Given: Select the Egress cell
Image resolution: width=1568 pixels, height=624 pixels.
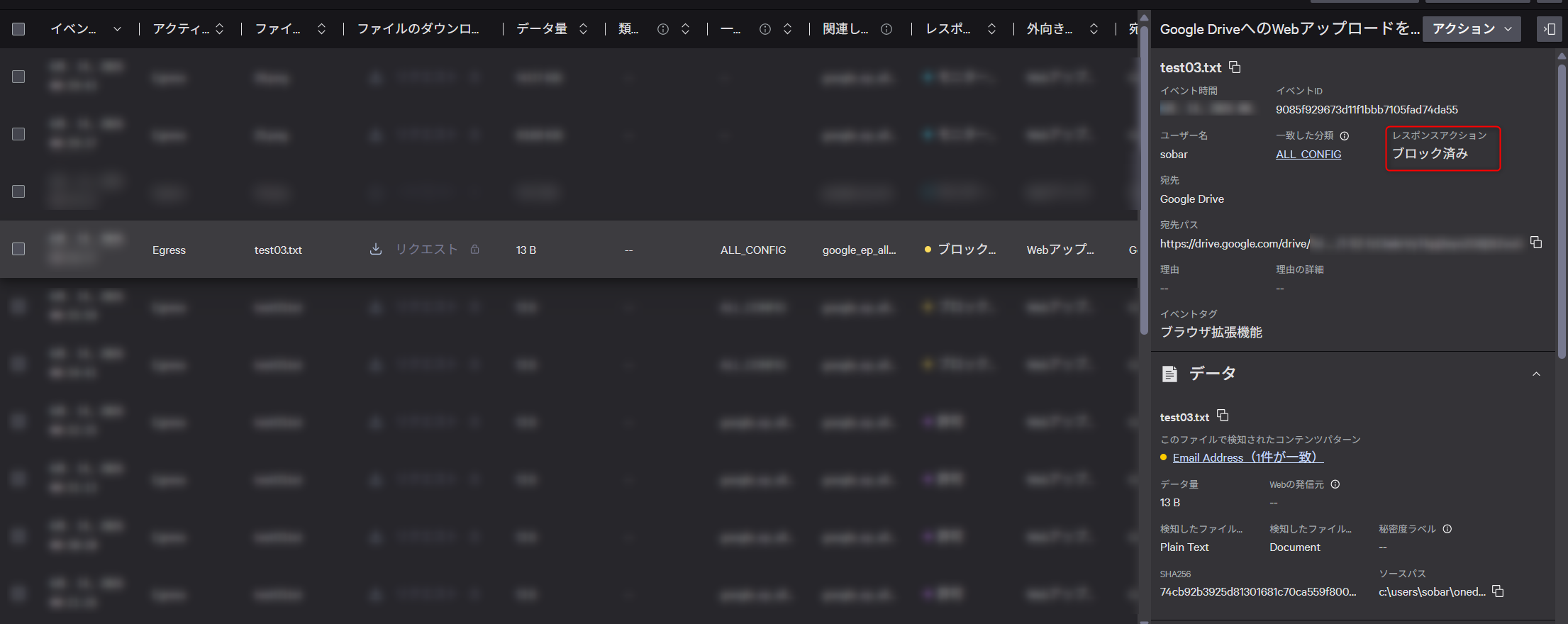Looking at the screenshot, I should tap(169, 250).
